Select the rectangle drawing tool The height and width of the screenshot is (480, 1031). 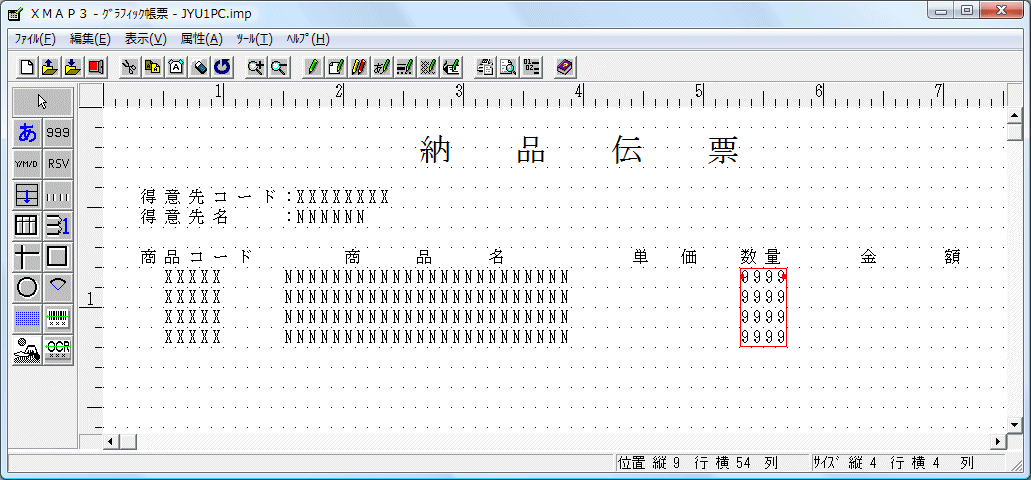59,256
